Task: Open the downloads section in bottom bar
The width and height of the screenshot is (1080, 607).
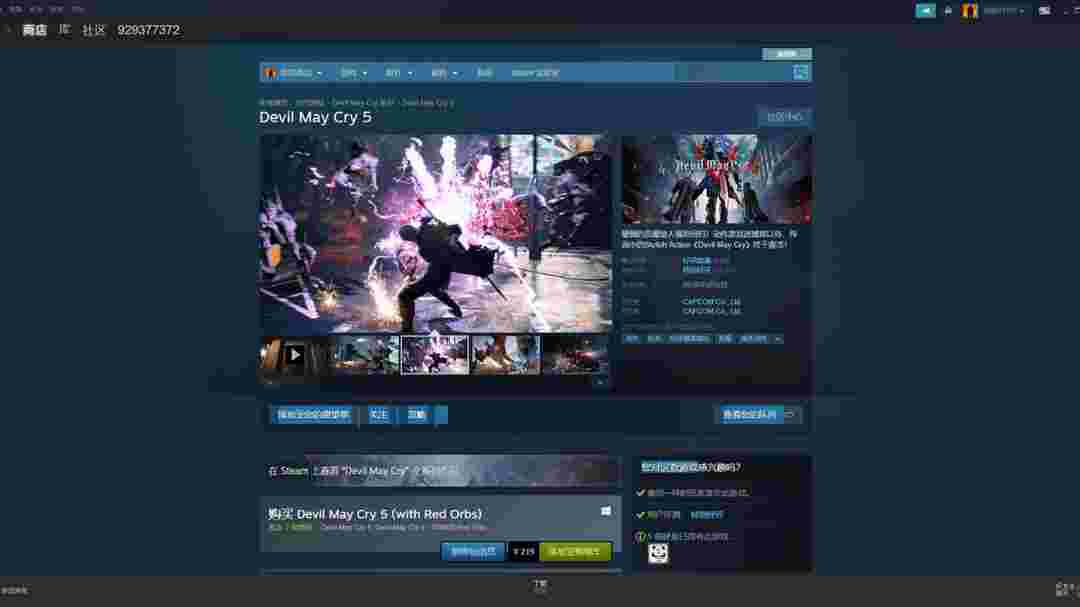Action: coord(540,586)
